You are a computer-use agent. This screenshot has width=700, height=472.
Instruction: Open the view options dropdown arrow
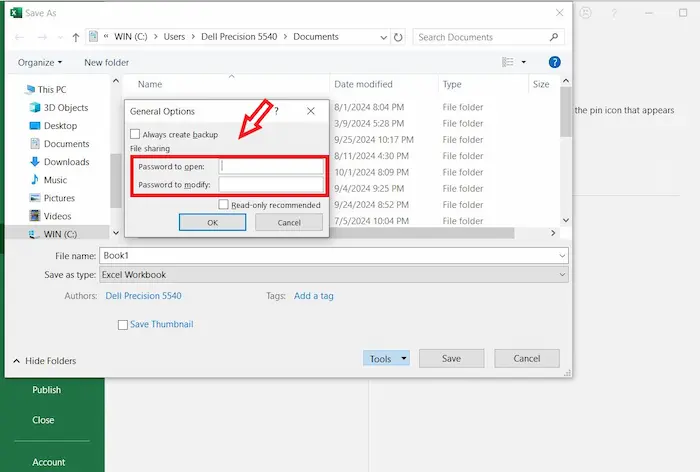[524, 62]
